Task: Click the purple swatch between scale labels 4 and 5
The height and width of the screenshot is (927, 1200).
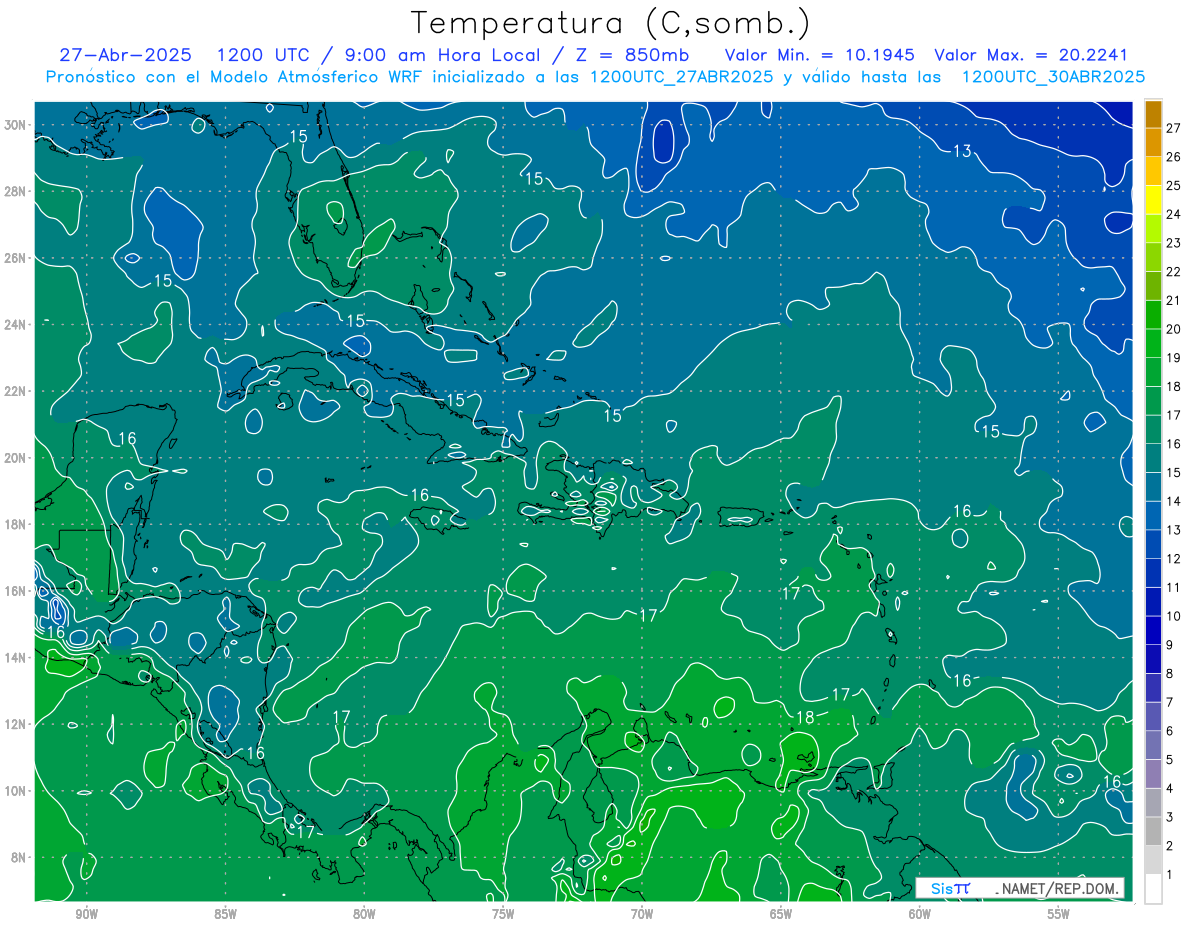Action: click(x=1153, y=774)
